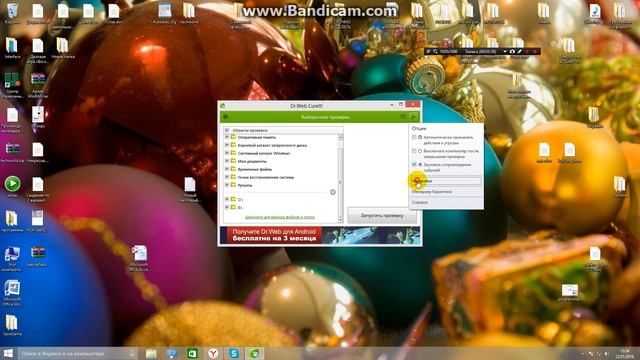Screen dimensions: 640x360
Task: Click the Bandicam pencil draw icon
Action: pos(520,51)
